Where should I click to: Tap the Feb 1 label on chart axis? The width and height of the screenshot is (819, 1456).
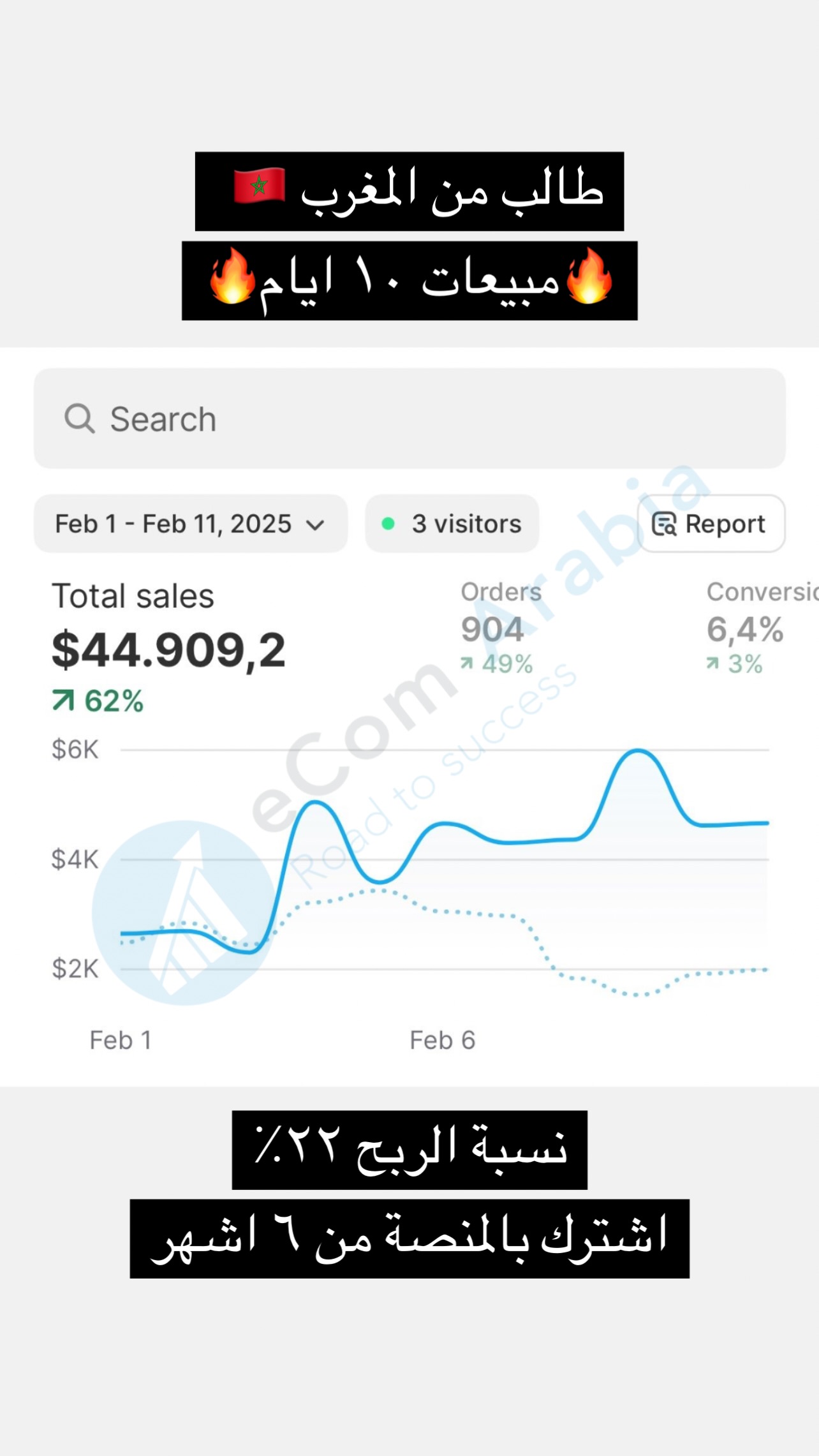click(x=121, y=1041)
